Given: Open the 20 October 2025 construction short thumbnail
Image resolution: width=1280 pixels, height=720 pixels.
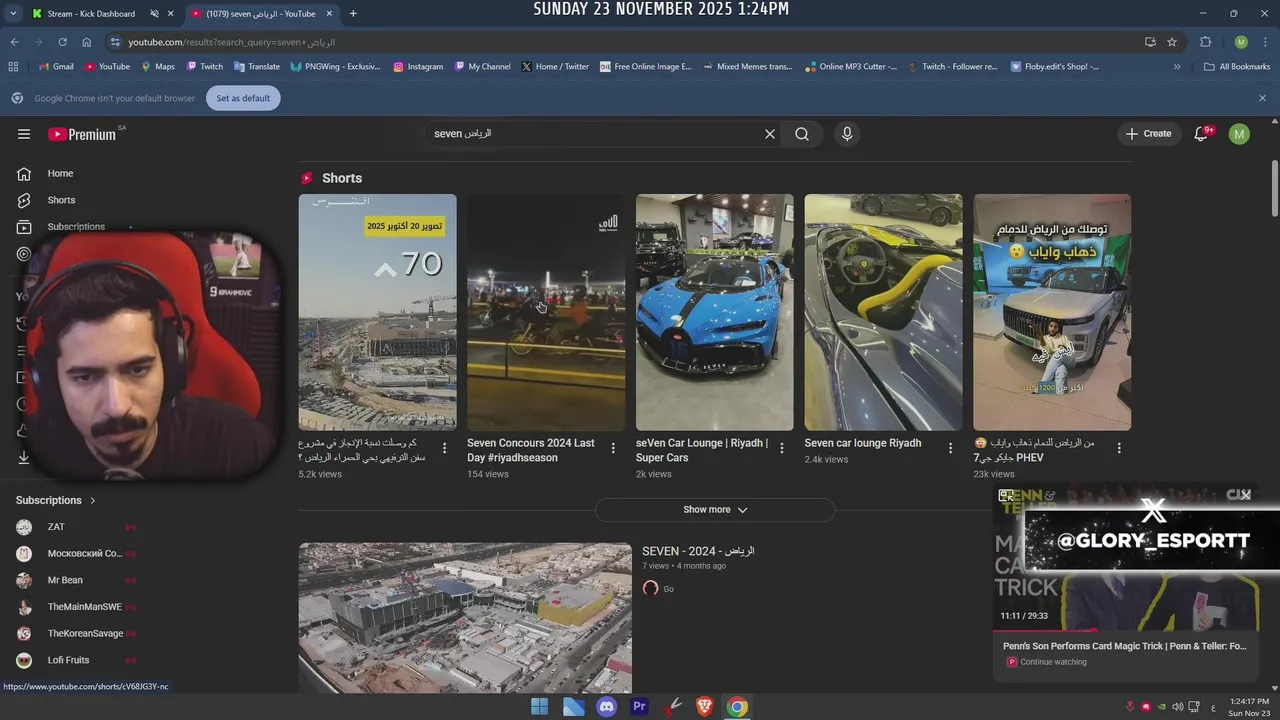Looking at the screenshot, I should [377, 312].
